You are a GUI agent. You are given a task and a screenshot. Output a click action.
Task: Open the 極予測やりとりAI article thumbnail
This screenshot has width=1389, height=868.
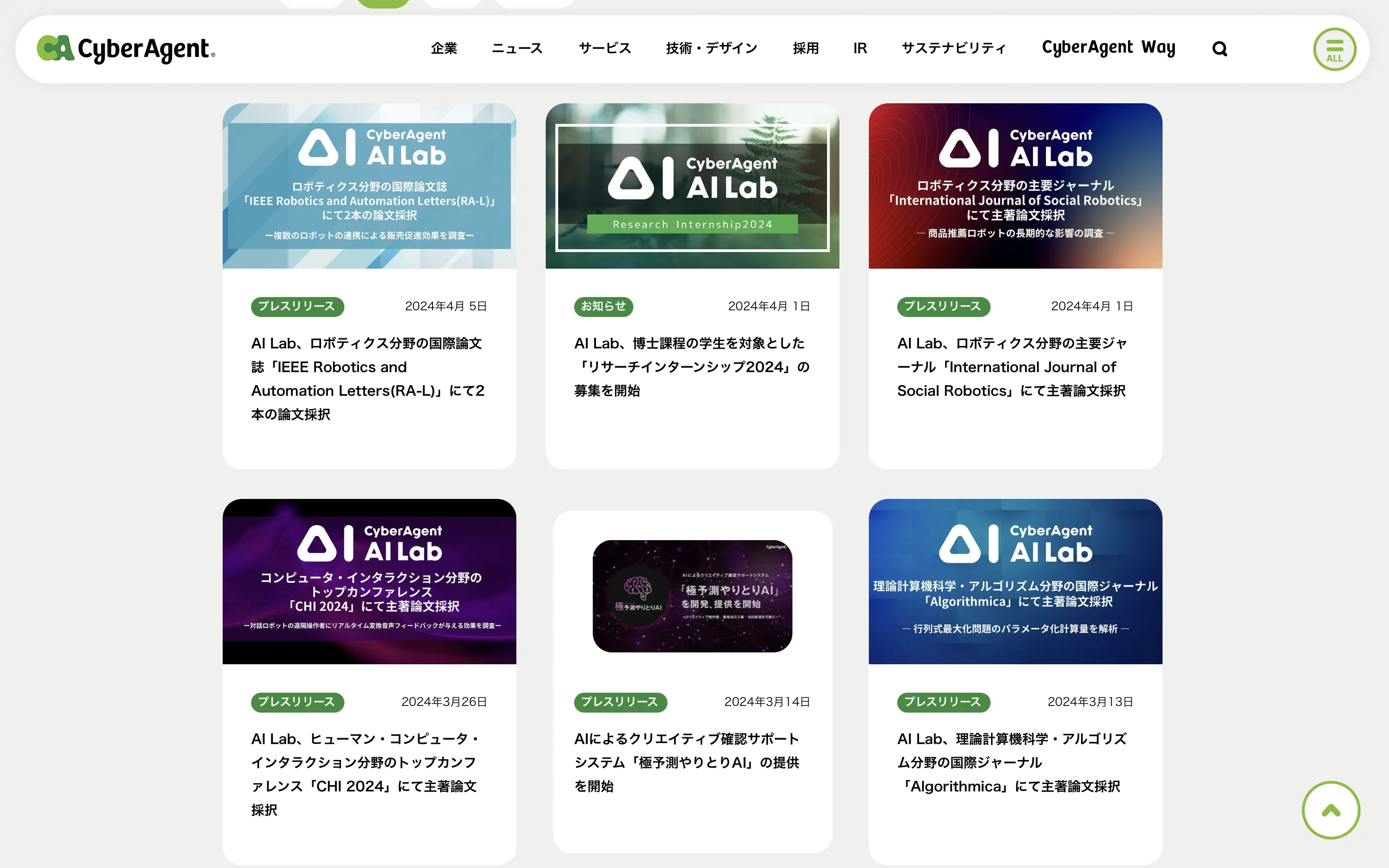pos(692,596)
